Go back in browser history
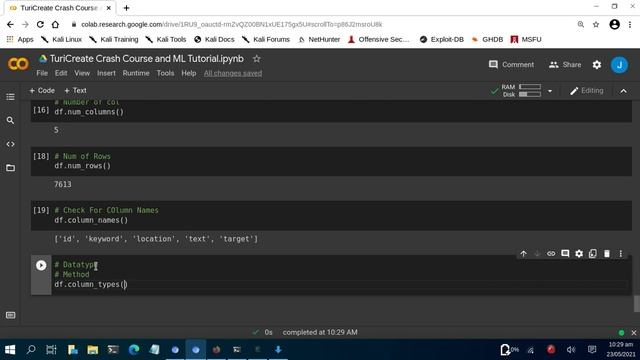The height and width of the screenshot is (360, 640). (x=10, y=24)
